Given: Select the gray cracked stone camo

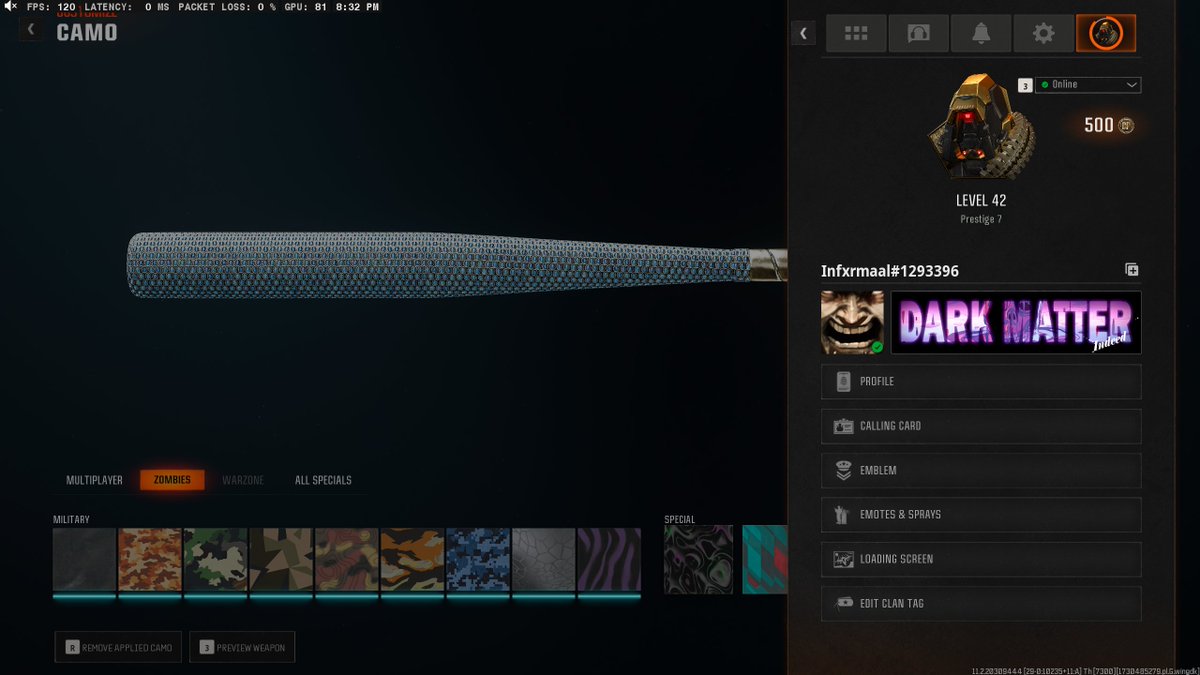Looking at the screenshot, I should (543, 560).
